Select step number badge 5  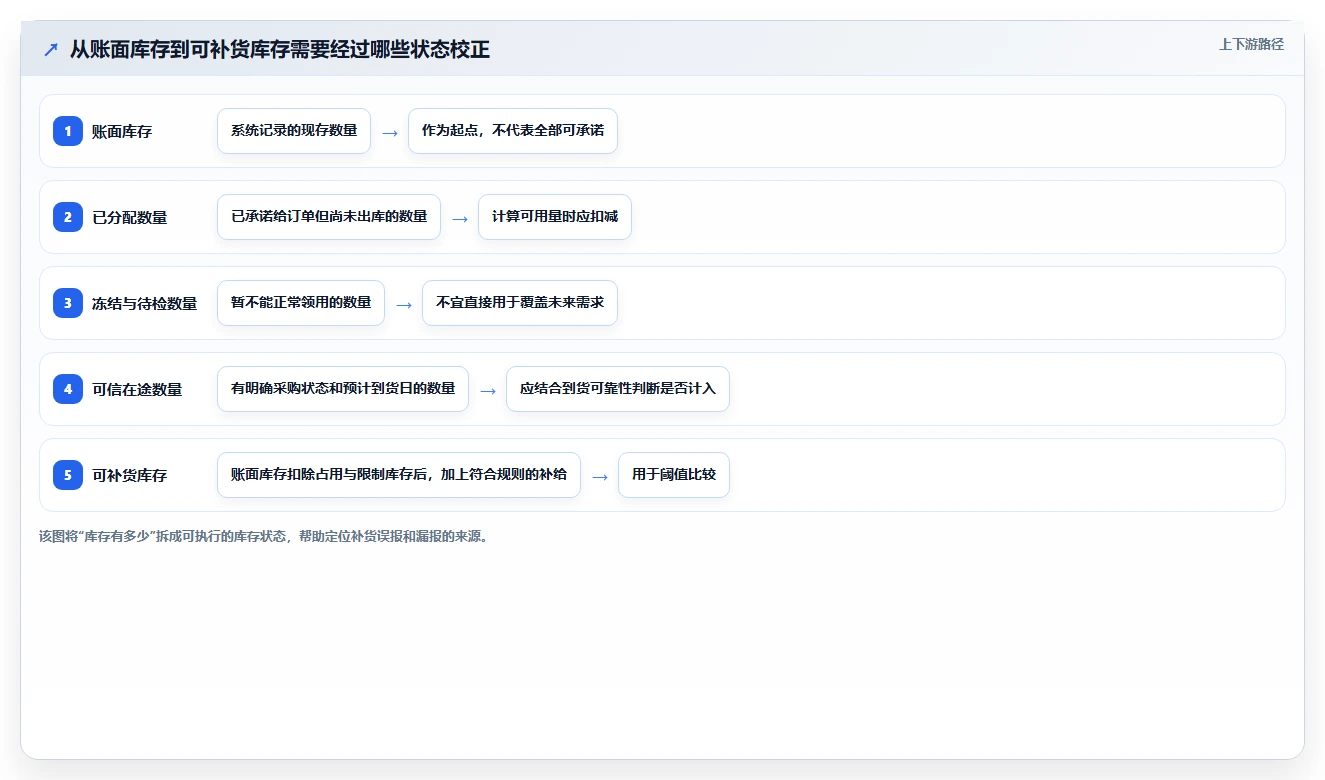[x=68, y=475]
